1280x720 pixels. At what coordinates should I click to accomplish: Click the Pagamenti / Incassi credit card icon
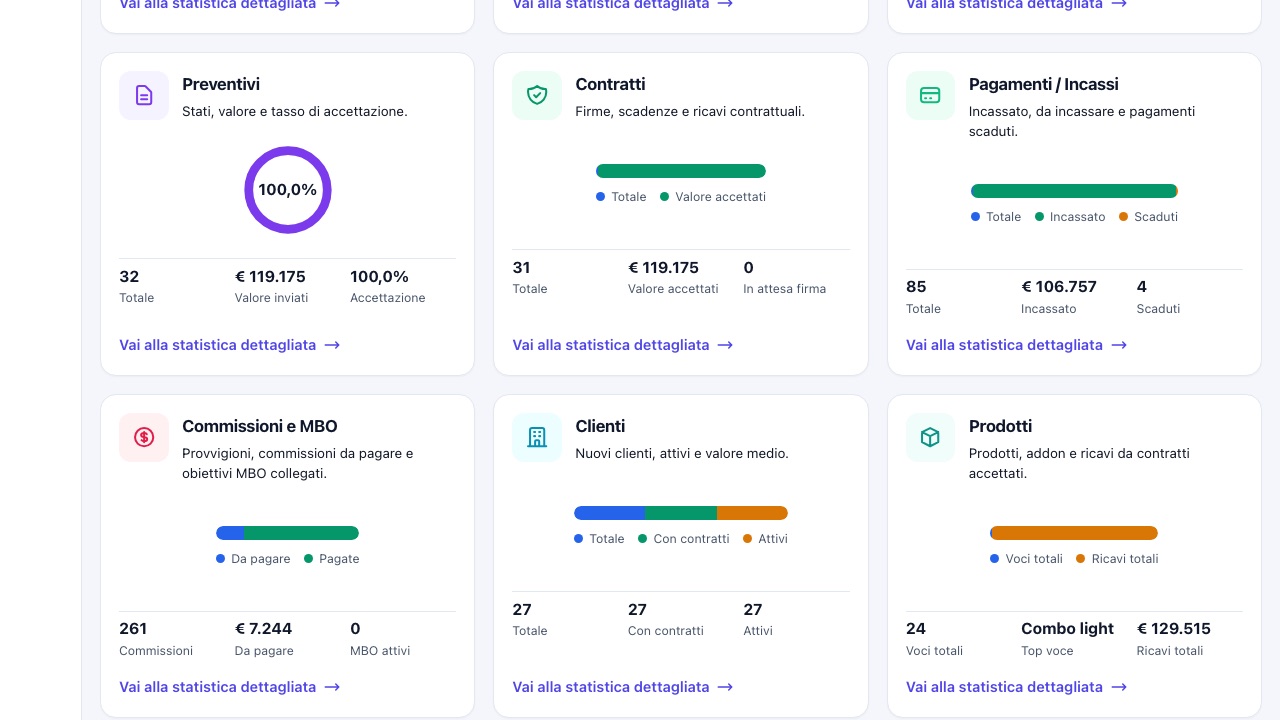930,95
